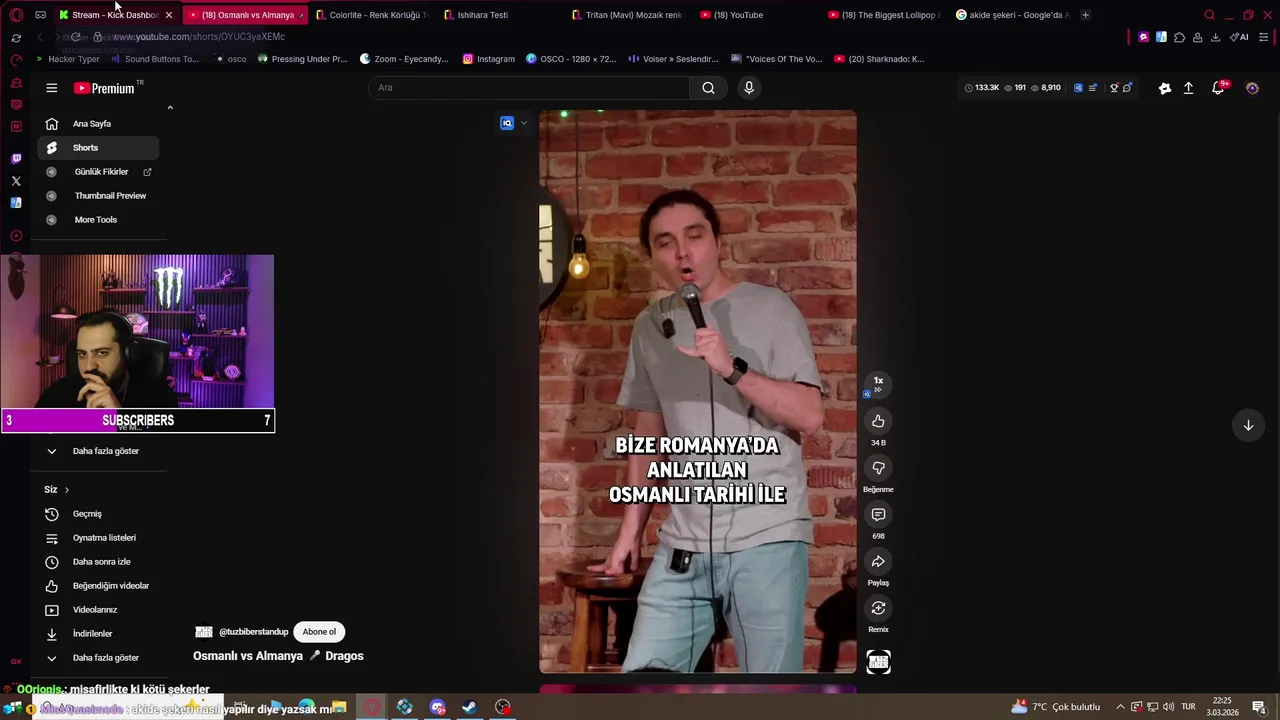Click the search magnifier button

[708, 88]
